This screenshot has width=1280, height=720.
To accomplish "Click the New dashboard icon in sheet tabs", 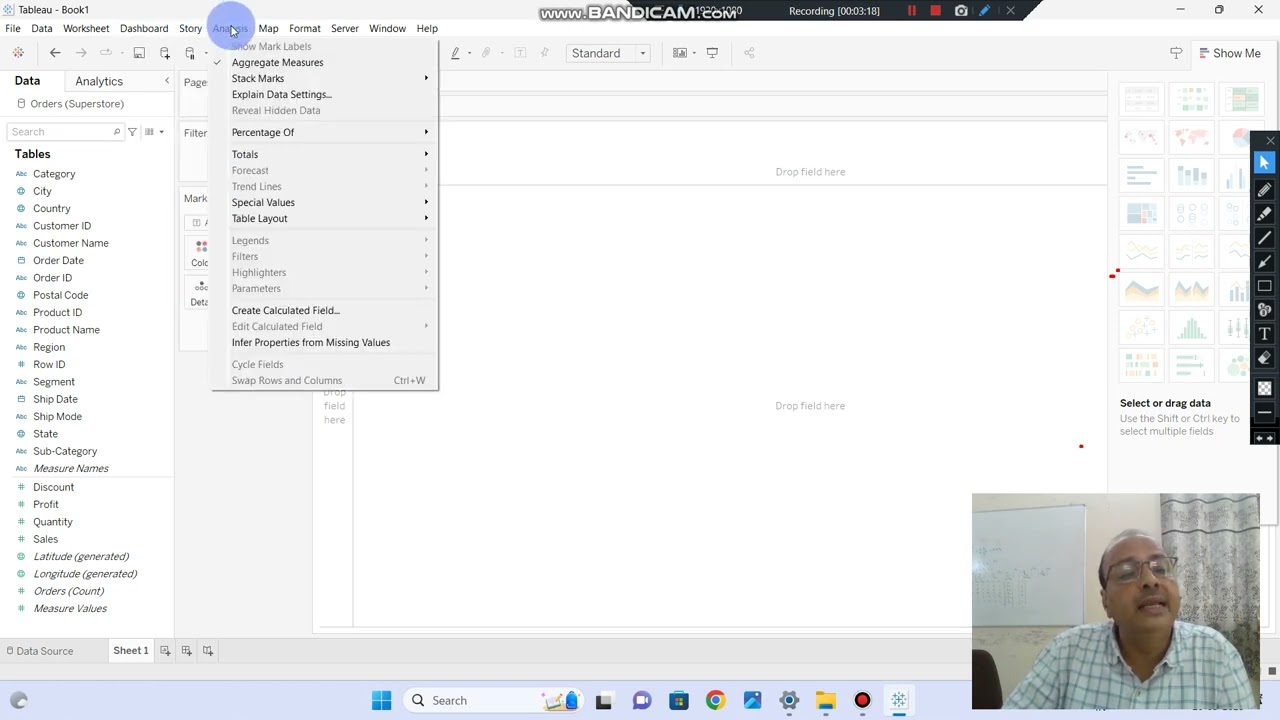I will click(186, 651).
